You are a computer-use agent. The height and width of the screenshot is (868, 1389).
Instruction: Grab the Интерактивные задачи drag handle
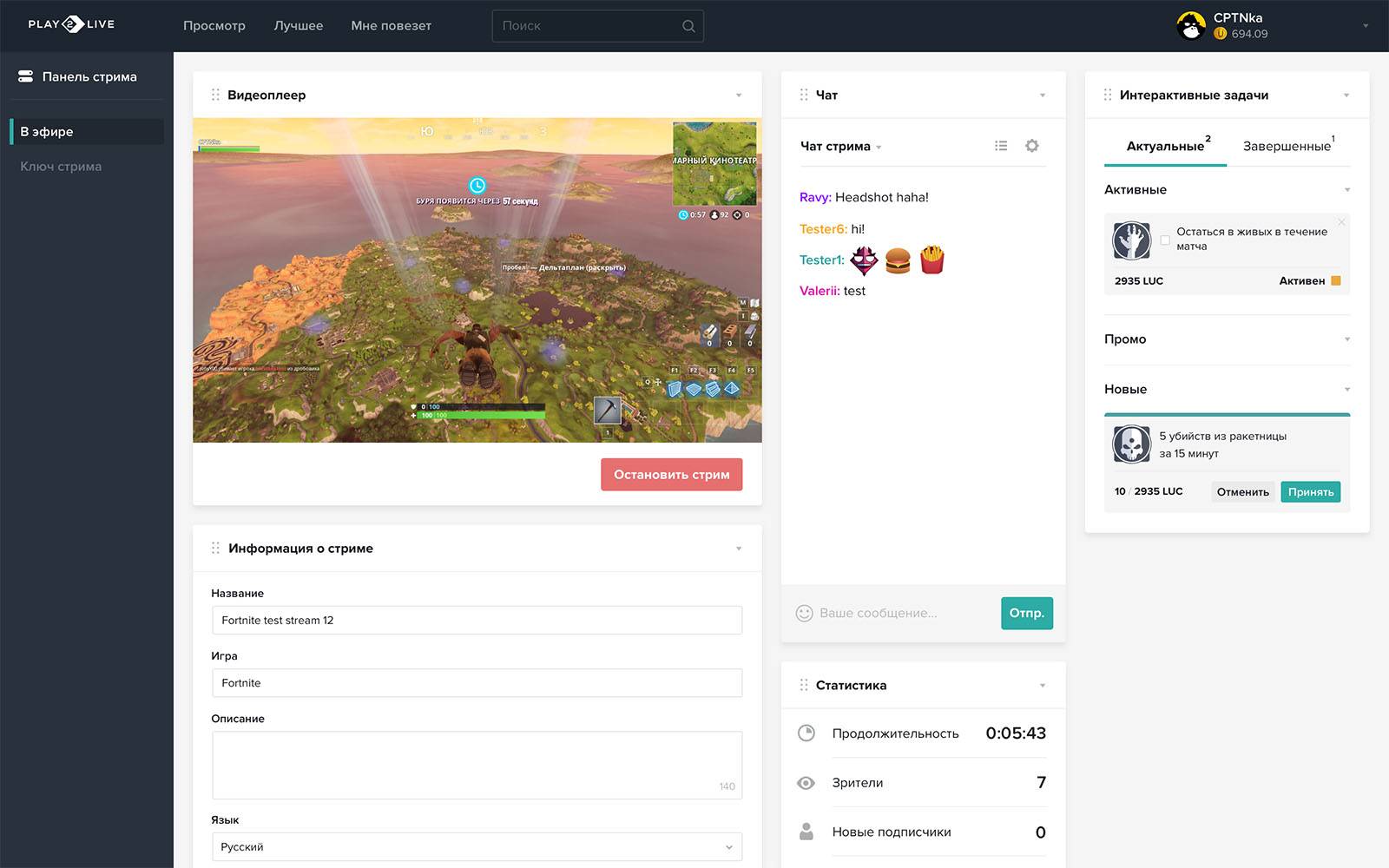(x=1108, y=95)
